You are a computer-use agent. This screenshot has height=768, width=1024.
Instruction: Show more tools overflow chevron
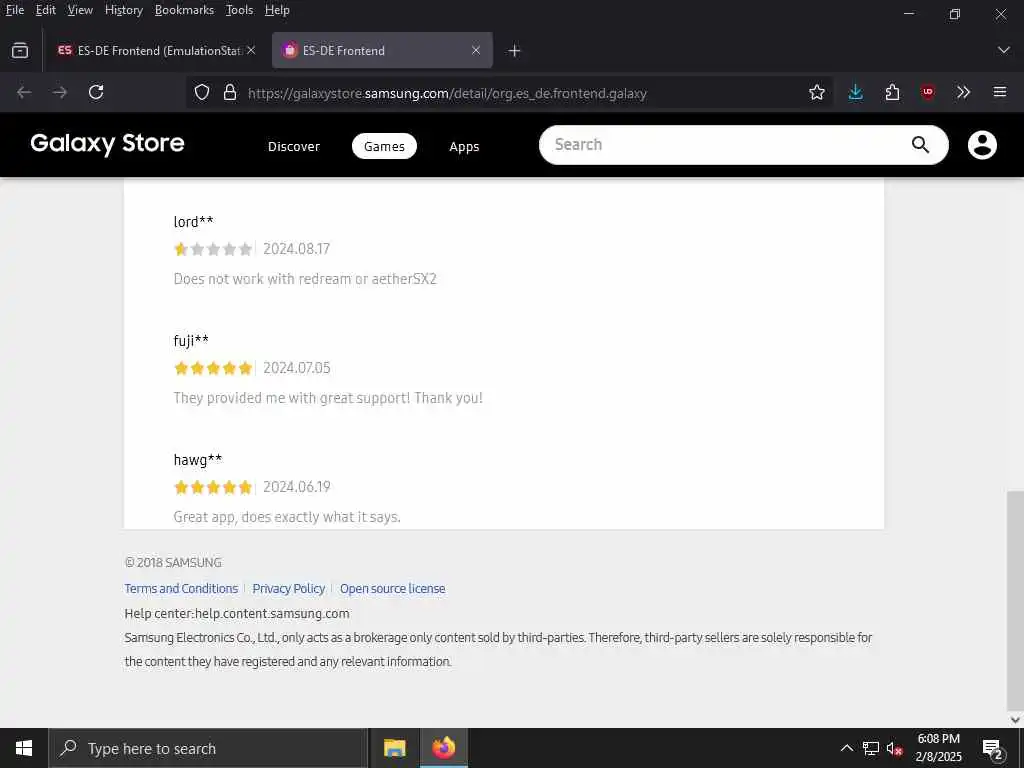click(x=963, y=93)
